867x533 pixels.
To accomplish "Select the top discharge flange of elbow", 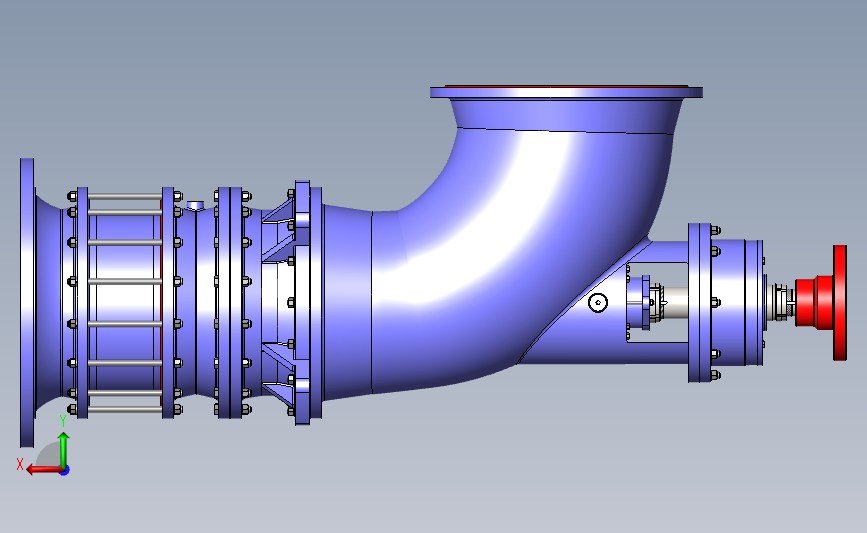I will pos(566,92).
